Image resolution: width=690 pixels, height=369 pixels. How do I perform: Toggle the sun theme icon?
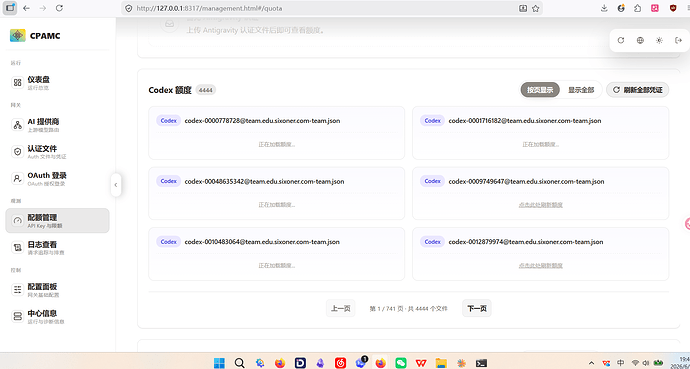(659, 40)
